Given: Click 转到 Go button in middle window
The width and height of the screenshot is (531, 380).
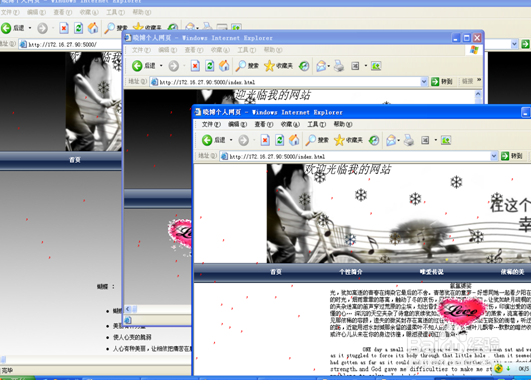Looking at the screenshot, I should tap(442, 81).
